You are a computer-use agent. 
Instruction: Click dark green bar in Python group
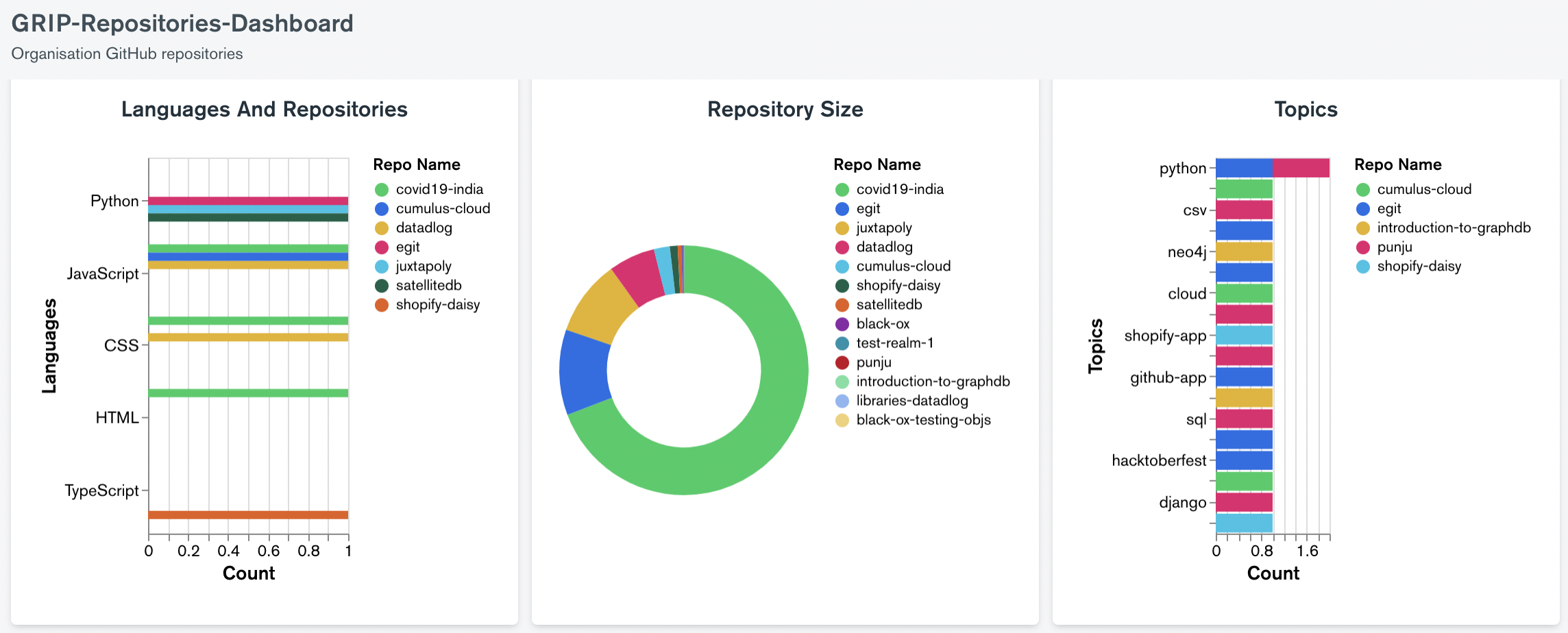(x=248, y=218)
